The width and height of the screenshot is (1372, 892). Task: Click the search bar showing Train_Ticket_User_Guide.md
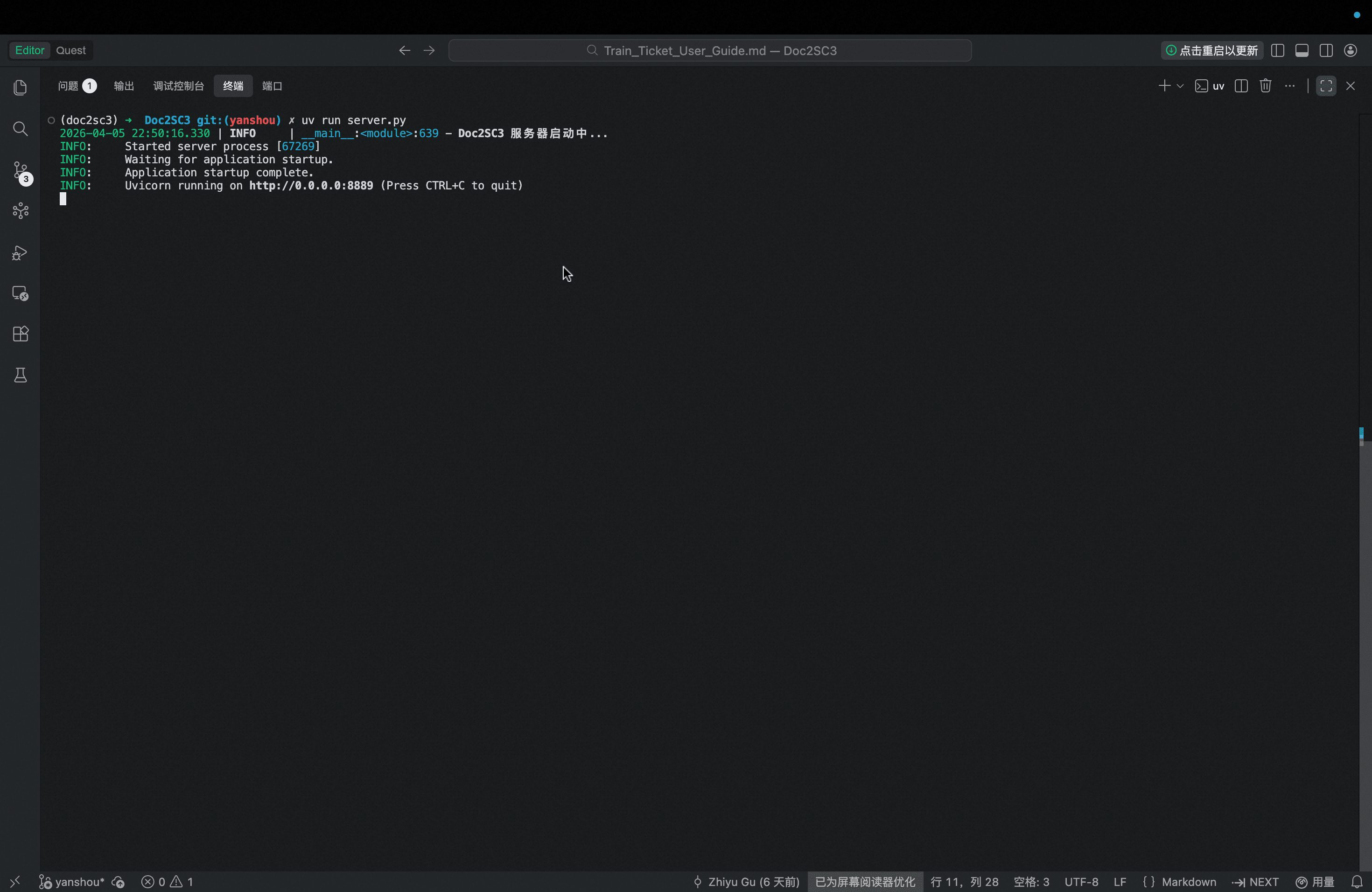tap(710, 51)
